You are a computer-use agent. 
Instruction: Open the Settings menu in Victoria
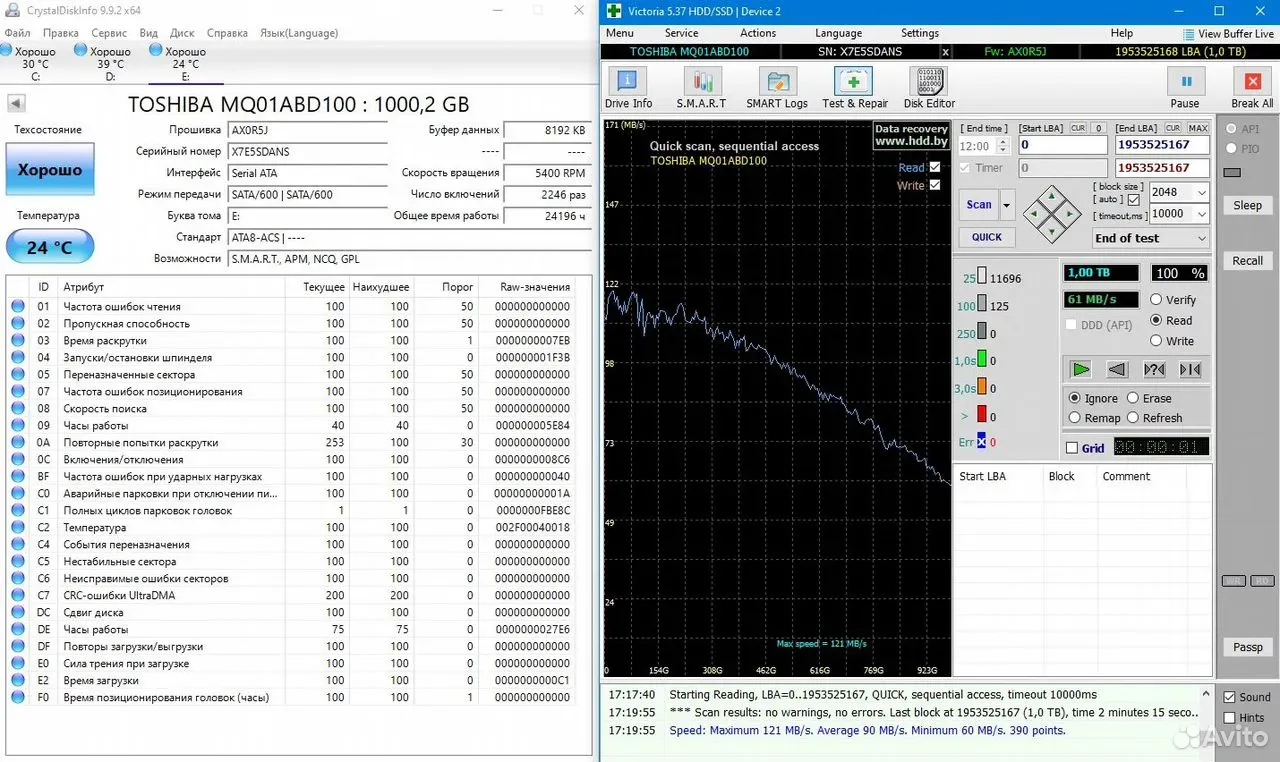920,33
